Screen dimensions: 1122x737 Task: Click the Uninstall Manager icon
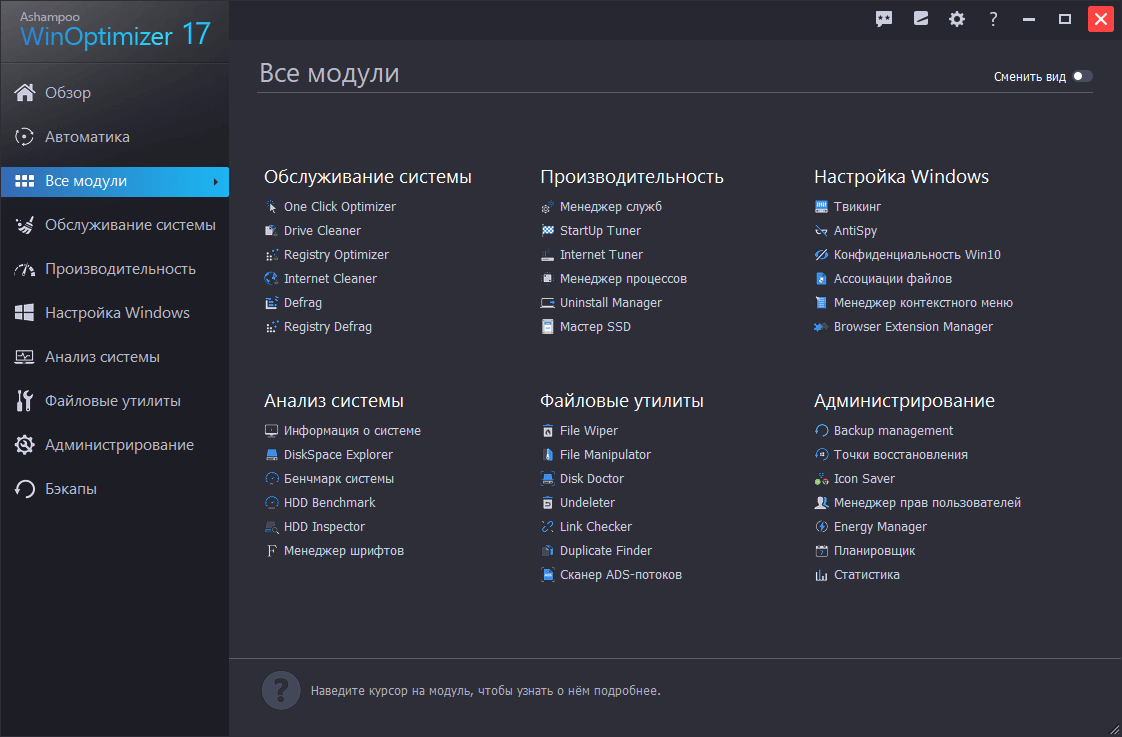[x=547, y=303]
